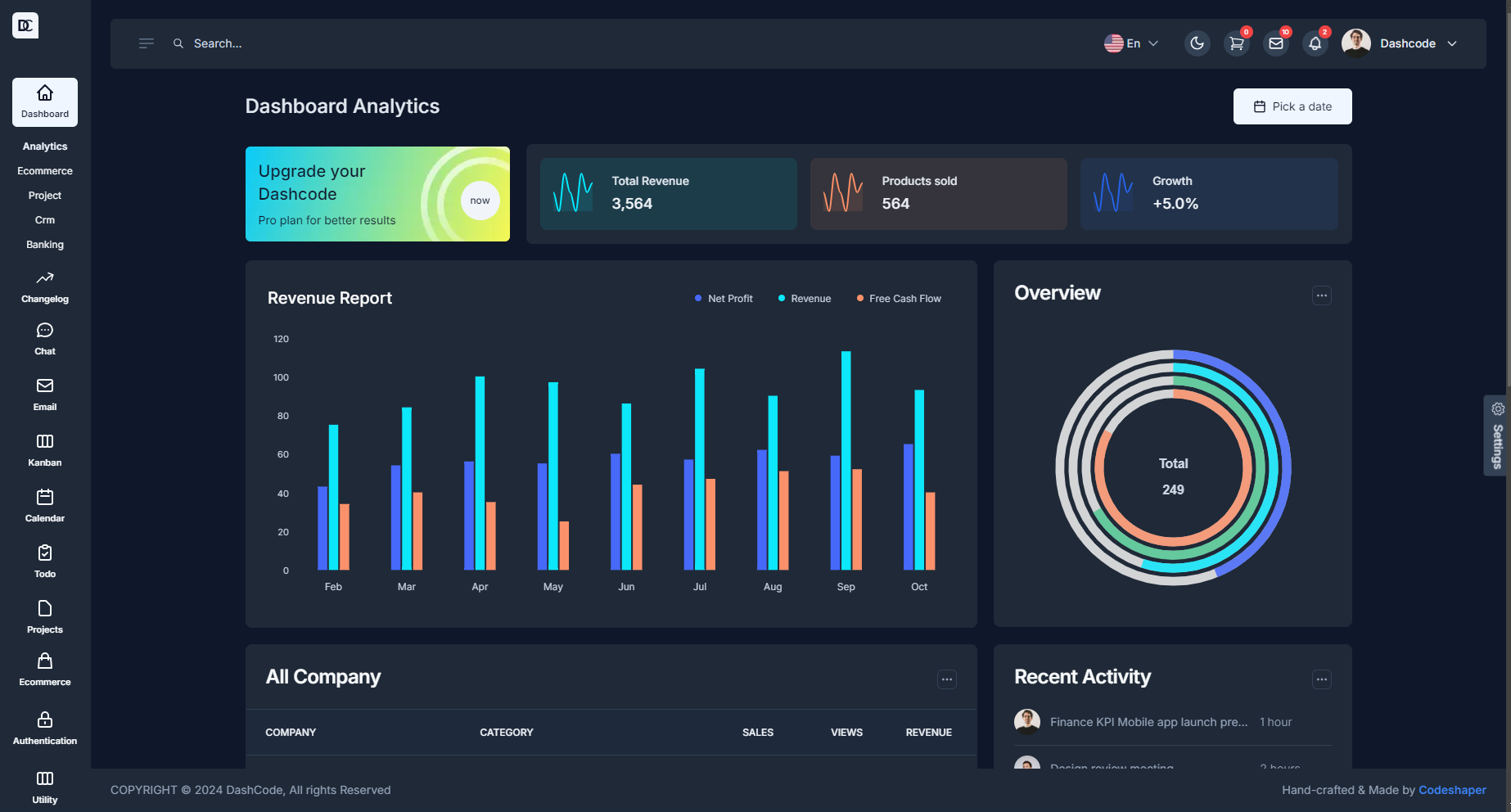The width and height of the screenshot is (1511, 812).
Task: Open the Utility sidebar icon
Action: pos(45,778)
